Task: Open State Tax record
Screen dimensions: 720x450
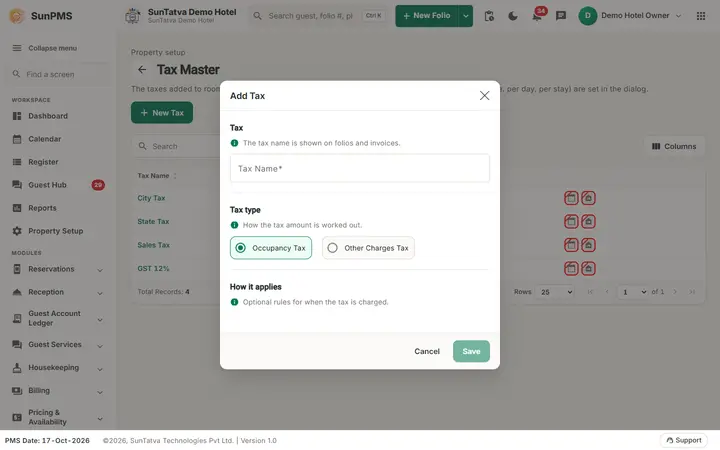Action: click(x=153, y=221)
